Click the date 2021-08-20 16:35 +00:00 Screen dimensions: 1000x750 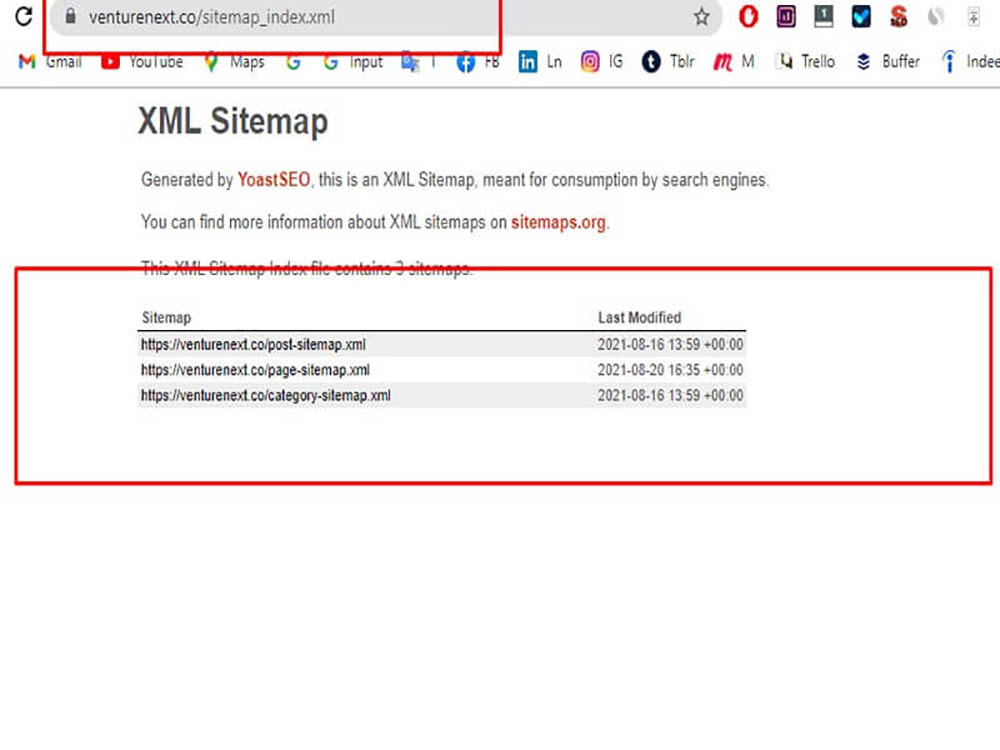coord(670,370)
